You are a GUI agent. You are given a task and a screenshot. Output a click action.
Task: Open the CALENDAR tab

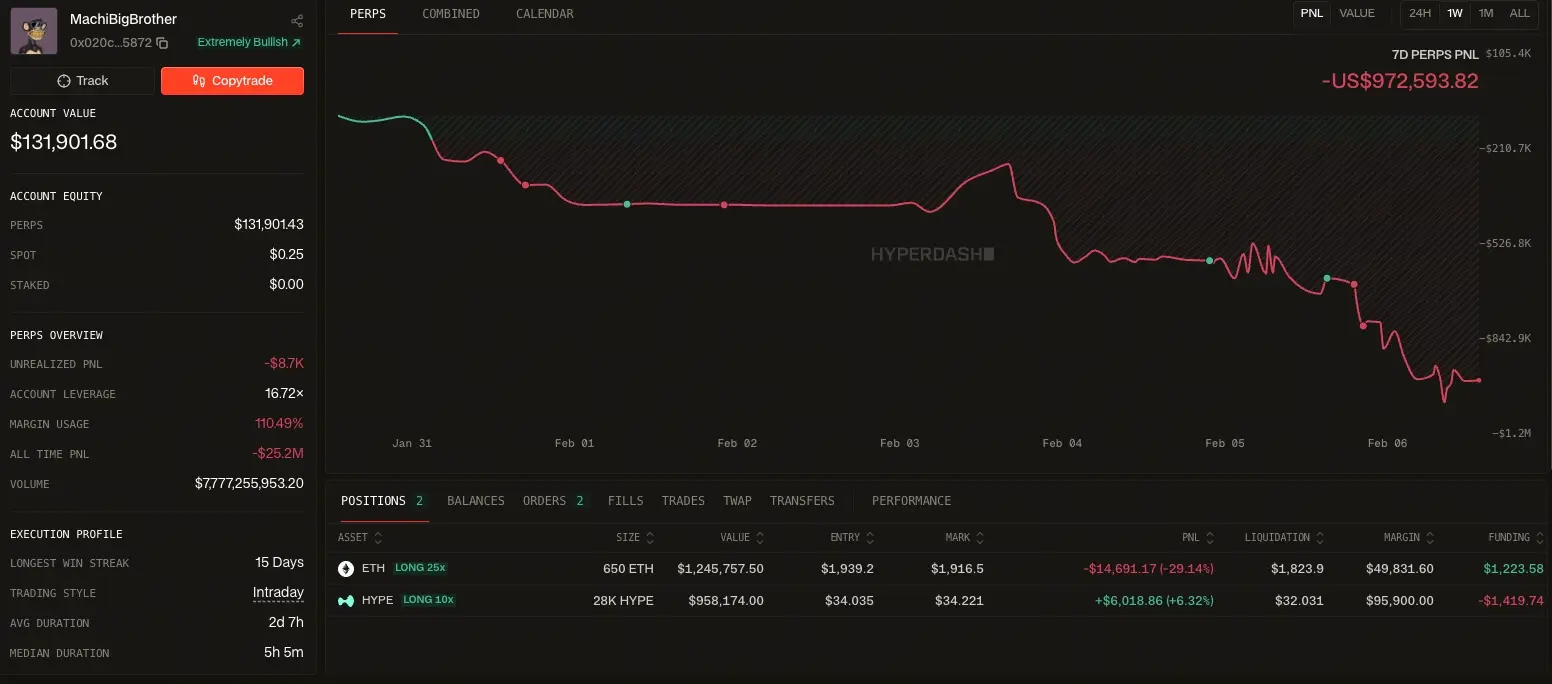[545, 14]
